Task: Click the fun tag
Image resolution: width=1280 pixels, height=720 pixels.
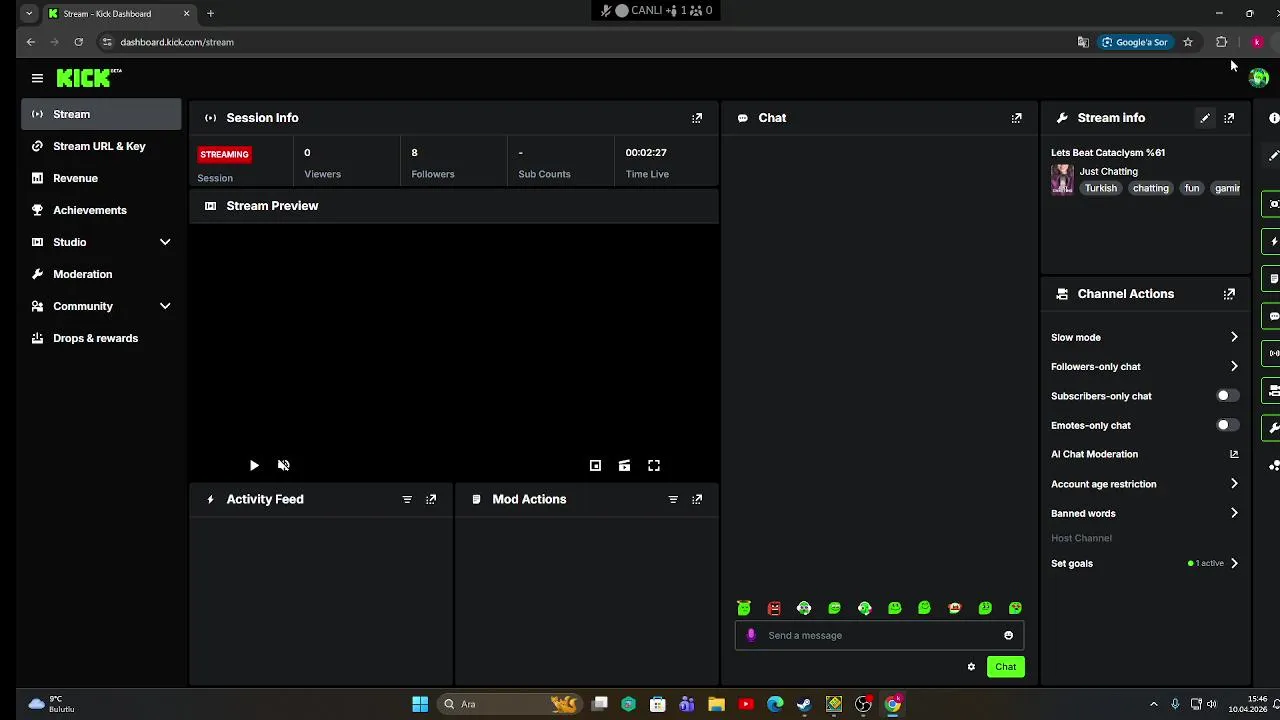Action: (1191, 188)
